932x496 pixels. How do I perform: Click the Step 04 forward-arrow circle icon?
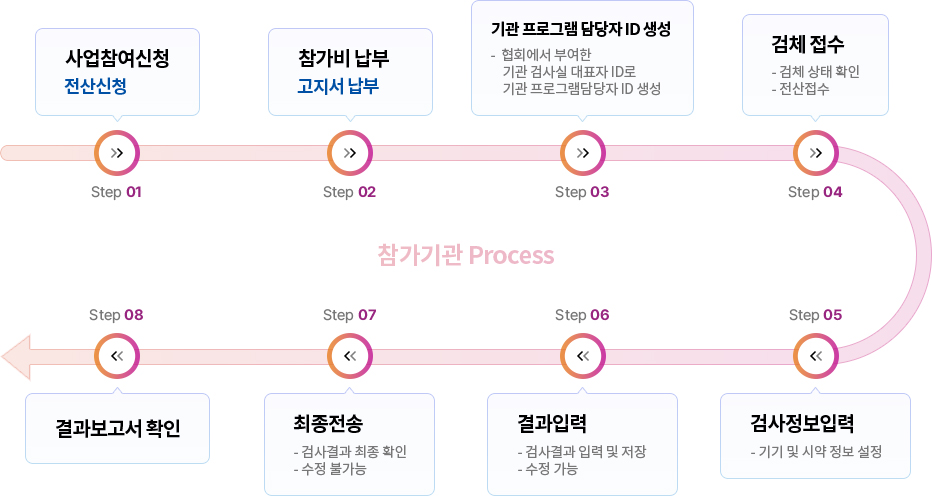[816, 153]
